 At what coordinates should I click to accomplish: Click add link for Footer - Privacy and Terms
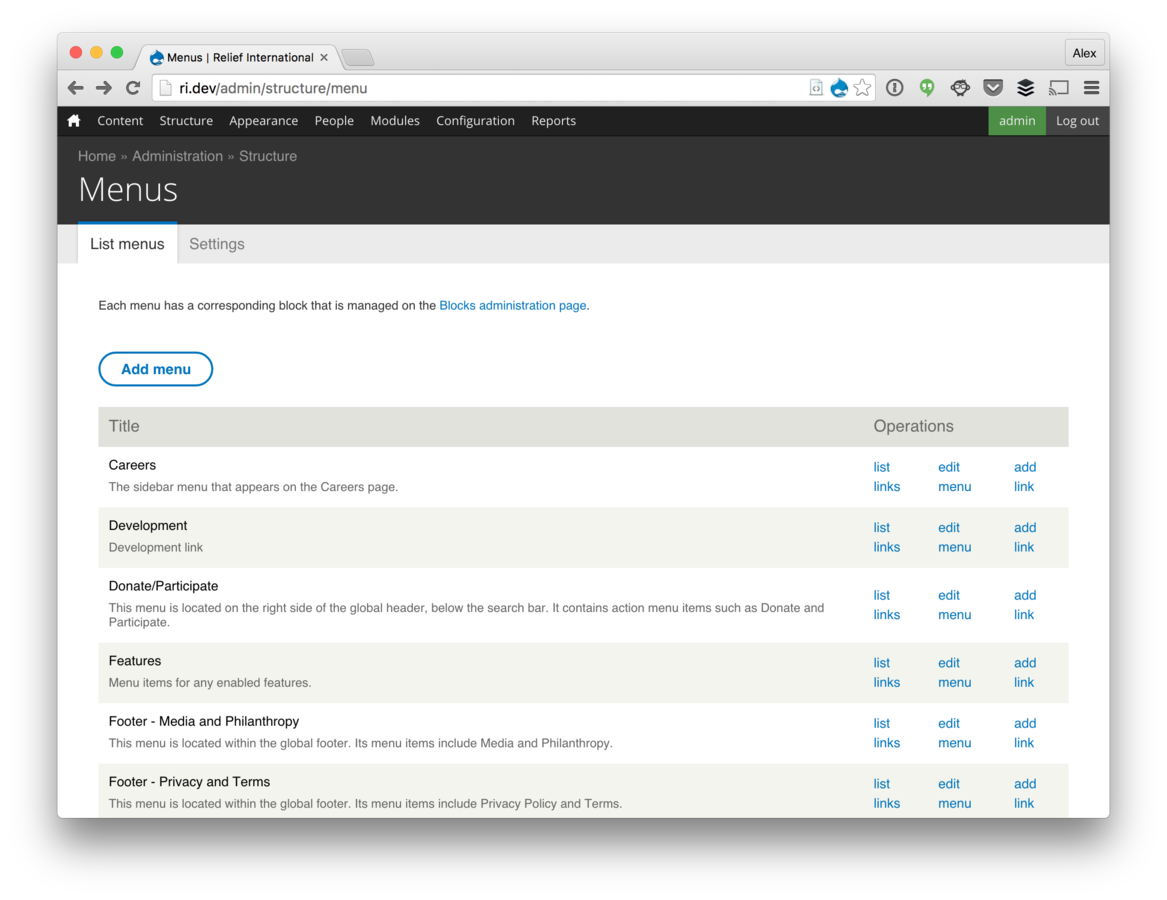(1025, 793)
